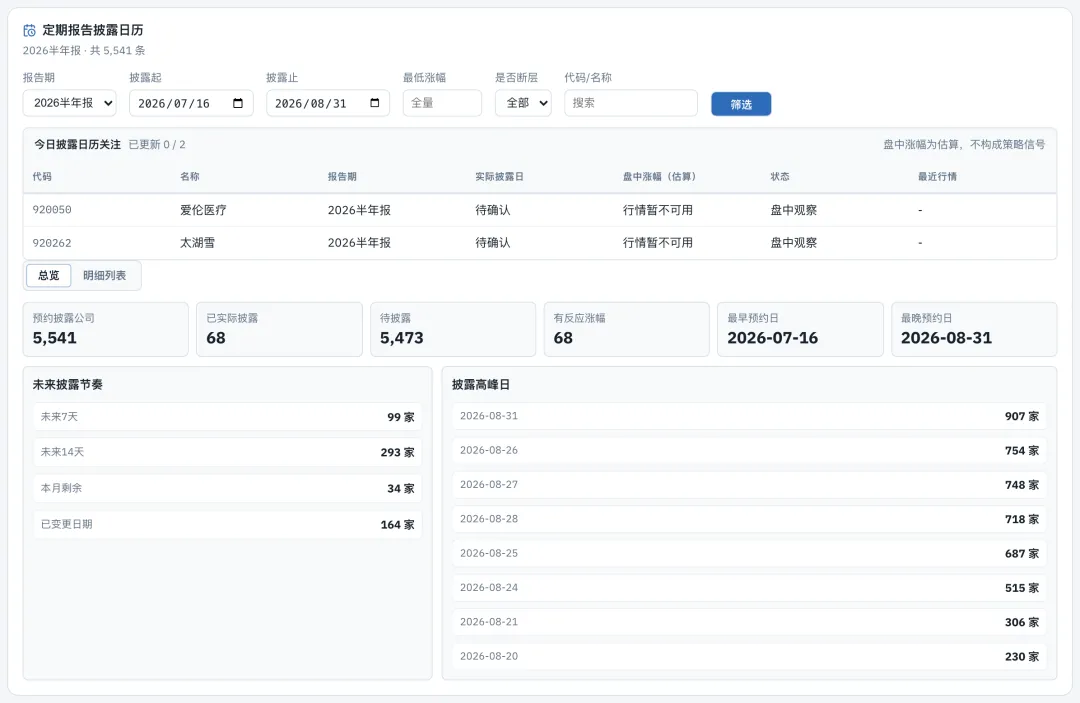This screenshot has width=1080, height=703.
Task: Click peak day 2026-08-31 with 907 家
Action: point(749,416)
